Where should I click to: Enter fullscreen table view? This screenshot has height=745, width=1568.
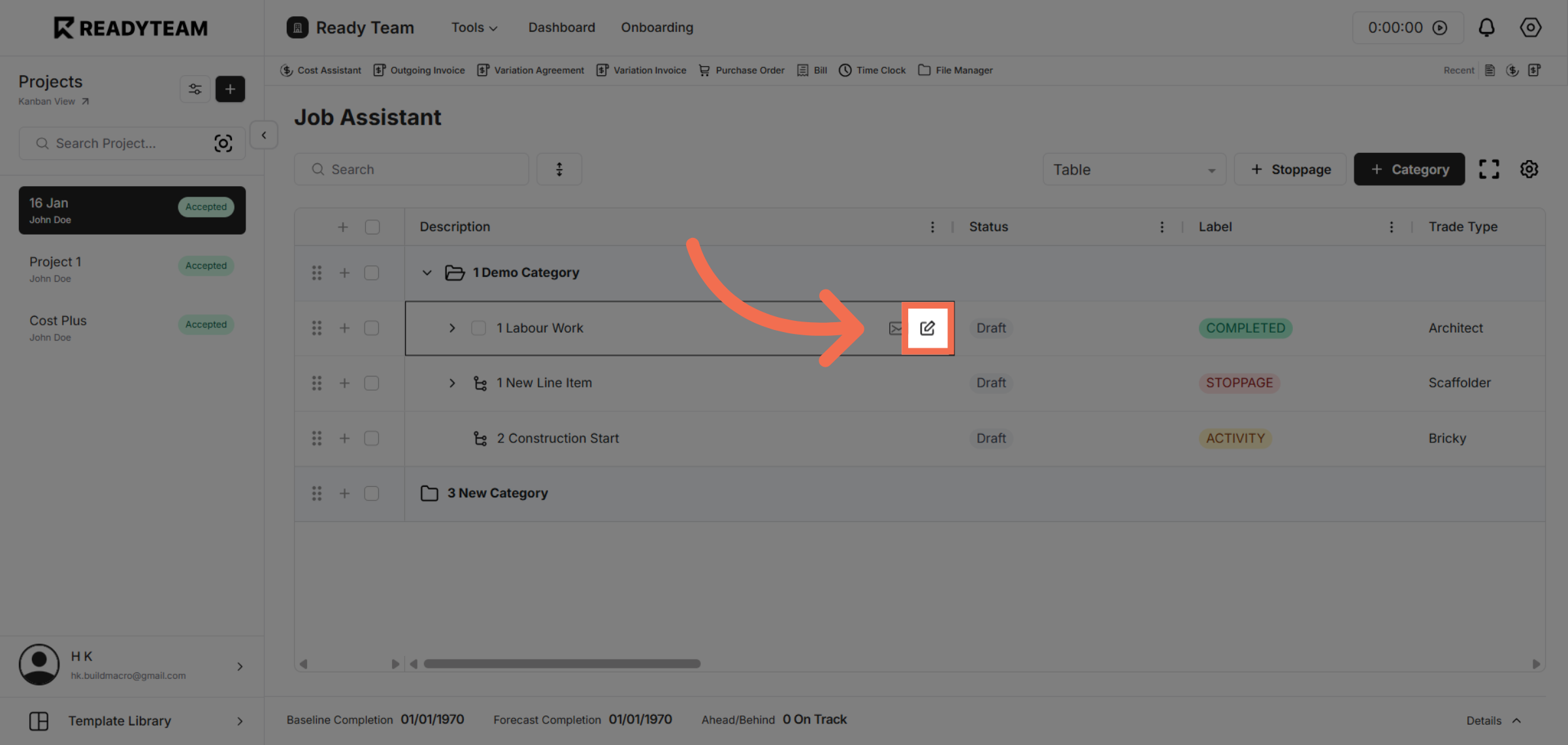pyautogui.click(x=1490, y=169)
